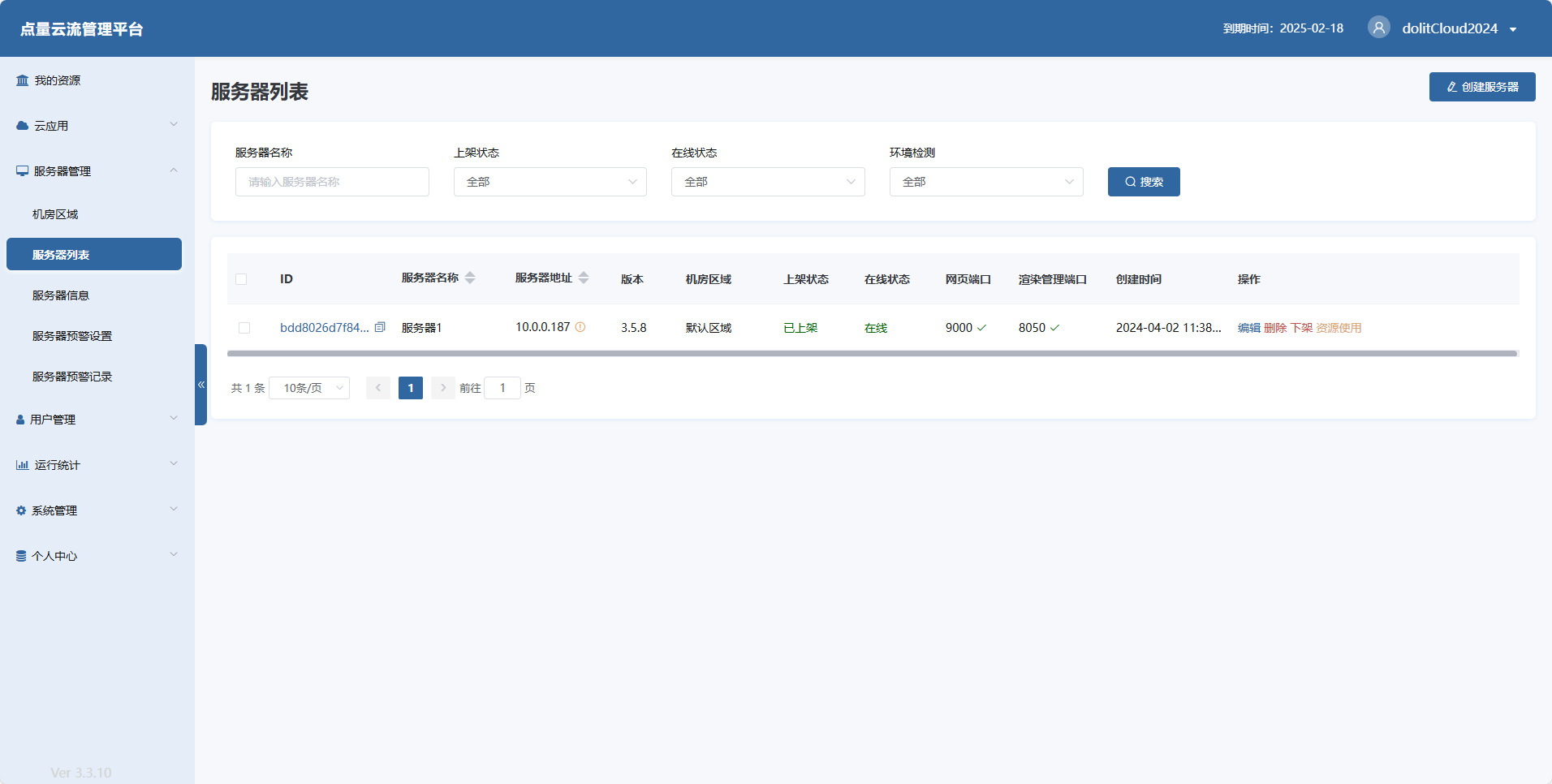Click the user avatar icon
Viewport: 1552px width, 784px height.
pyautogui.click(x=1378, y=28)
